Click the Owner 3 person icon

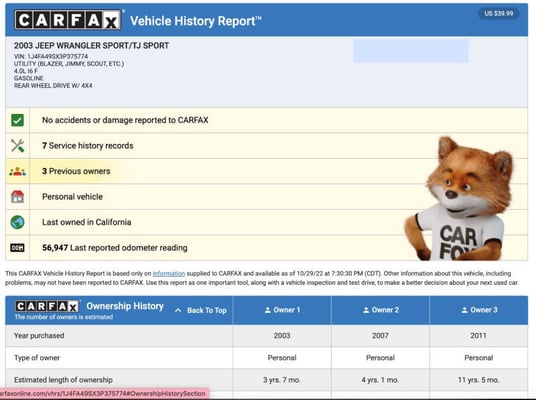pyautogui.click(x=465, y=310)
